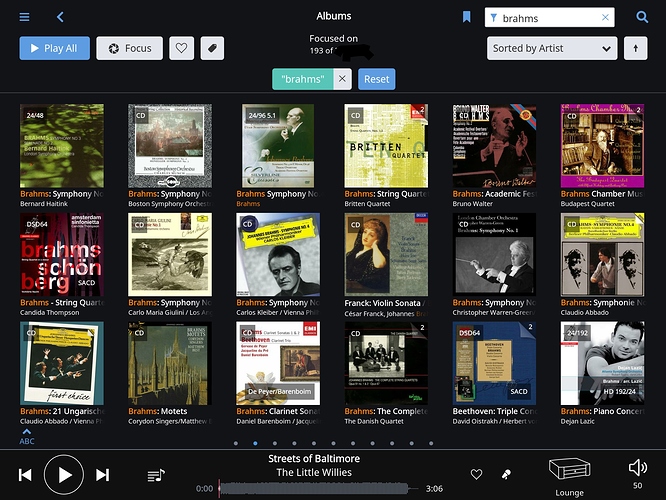The height and width of the screenshot is (500, 666).
Task: Reset the focus filters
Action: coord(377,79)
